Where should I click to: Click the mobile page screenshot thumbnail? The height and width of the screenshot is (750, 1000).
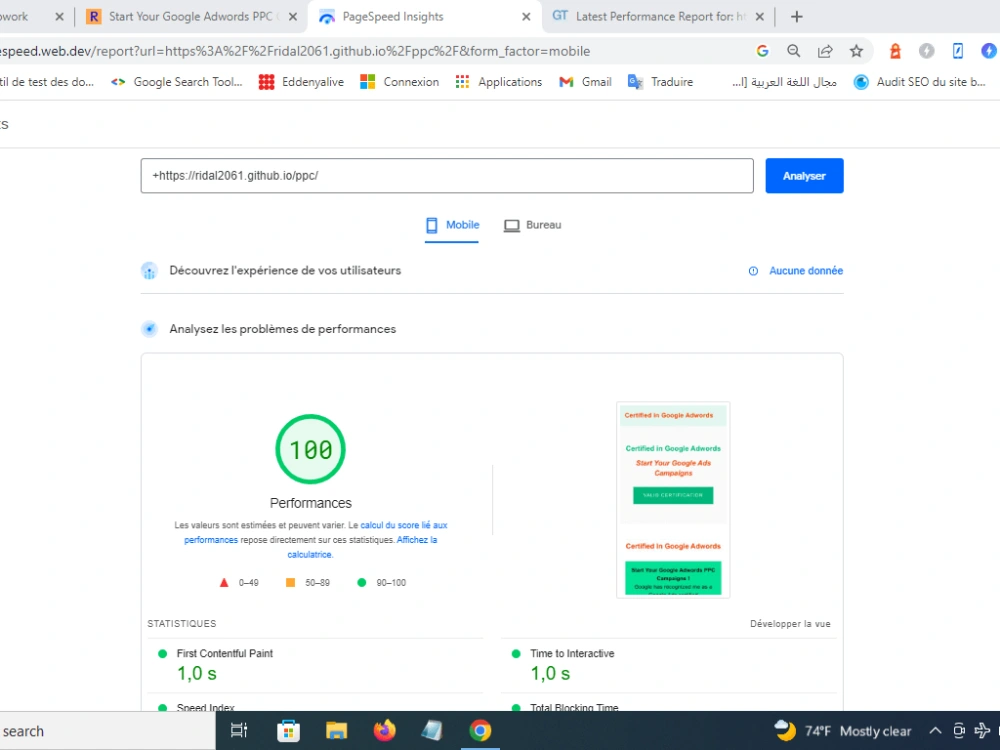673,500
